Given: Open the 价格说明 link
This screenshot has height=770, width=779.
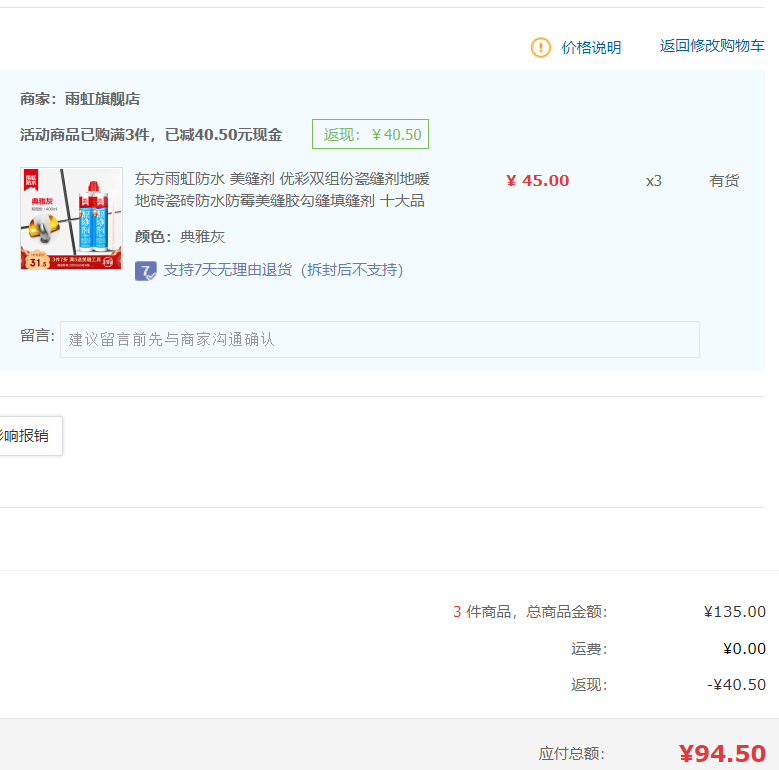Looking at the screenshot, I should 591,48.
